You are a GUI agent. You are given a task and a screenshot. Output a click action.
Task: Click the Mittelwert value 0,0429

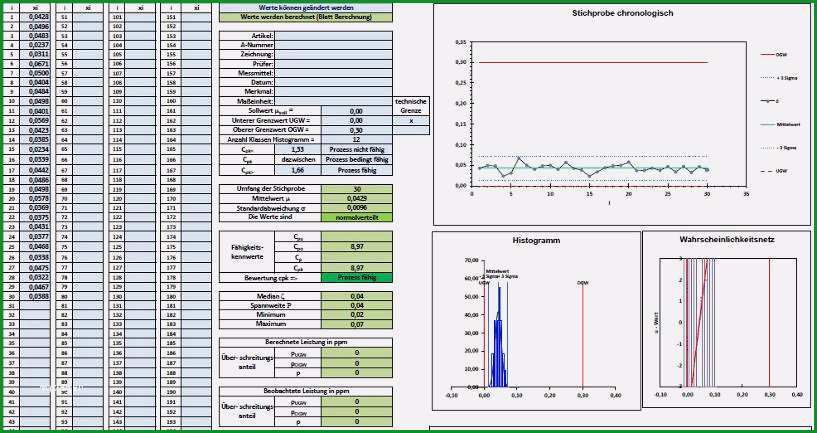[357, 199]
